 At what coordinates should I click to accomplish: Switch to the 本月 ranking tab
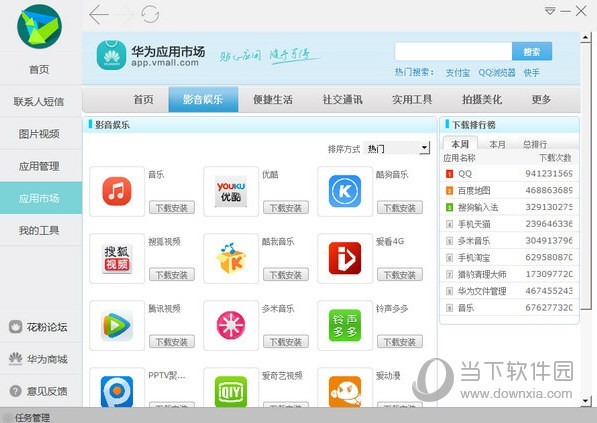497,144
